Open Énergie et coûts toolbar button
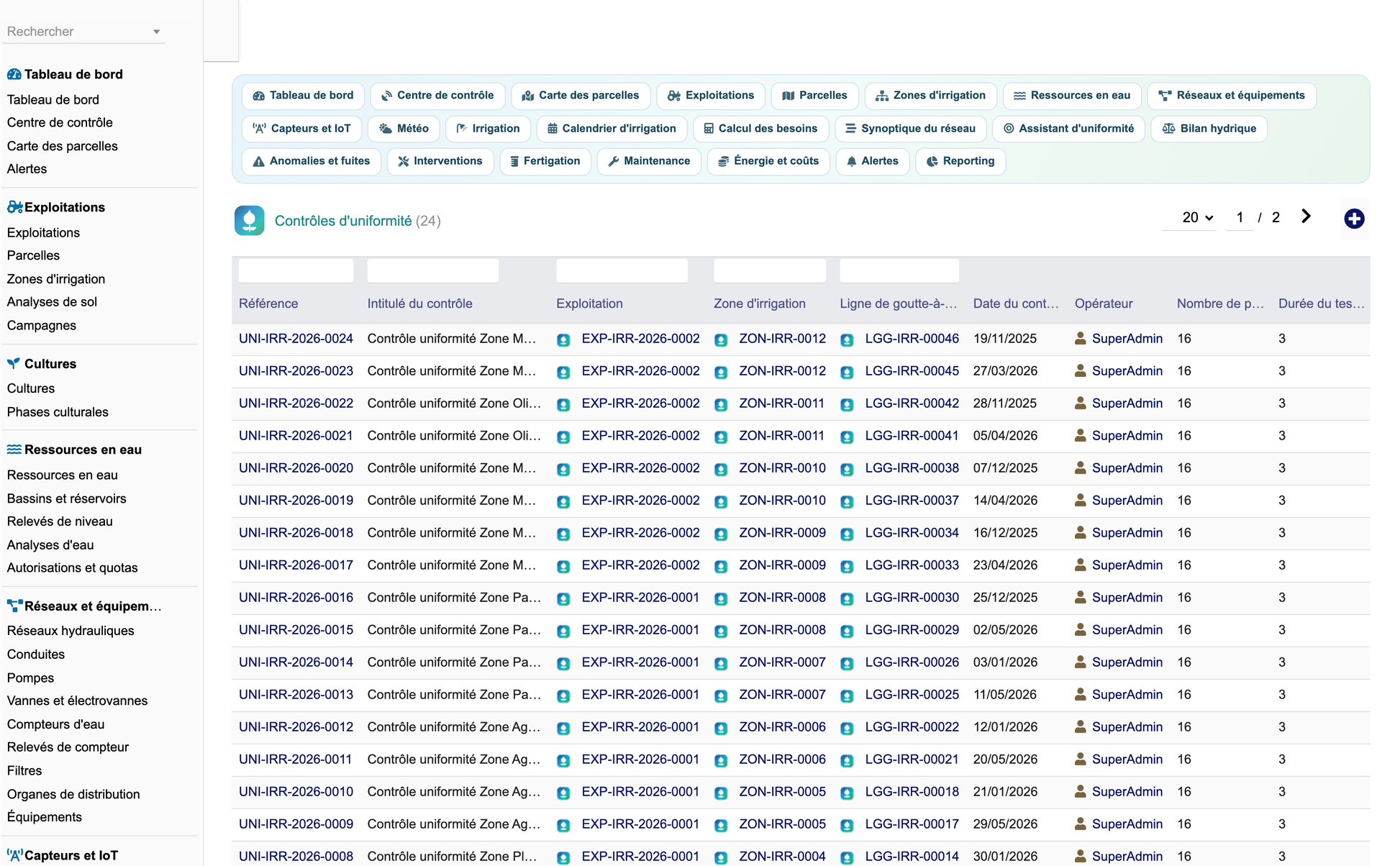1400x866 pixels. (768, 161)
